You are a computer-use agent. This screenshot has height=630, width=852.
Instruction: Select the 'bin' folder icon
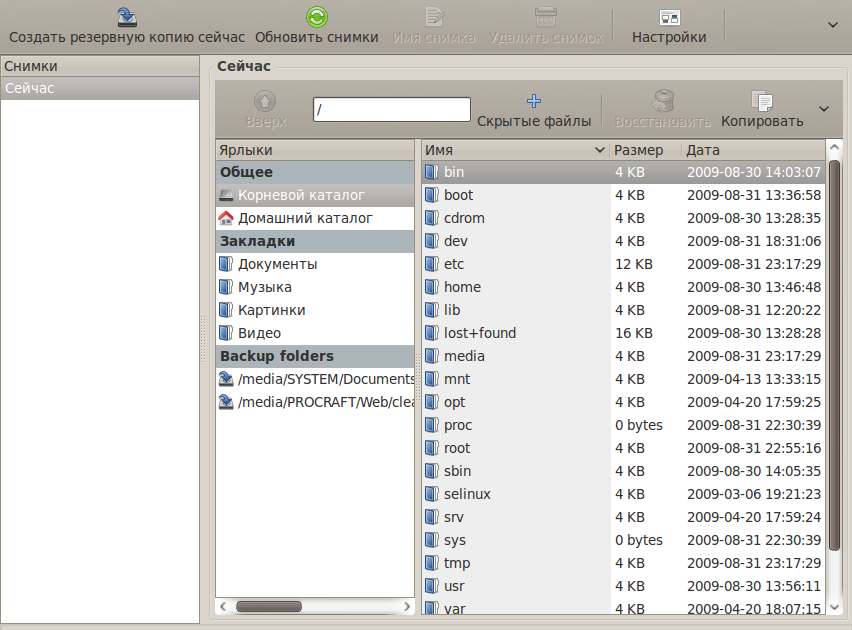pyautogui.click(x=431, y=172)
